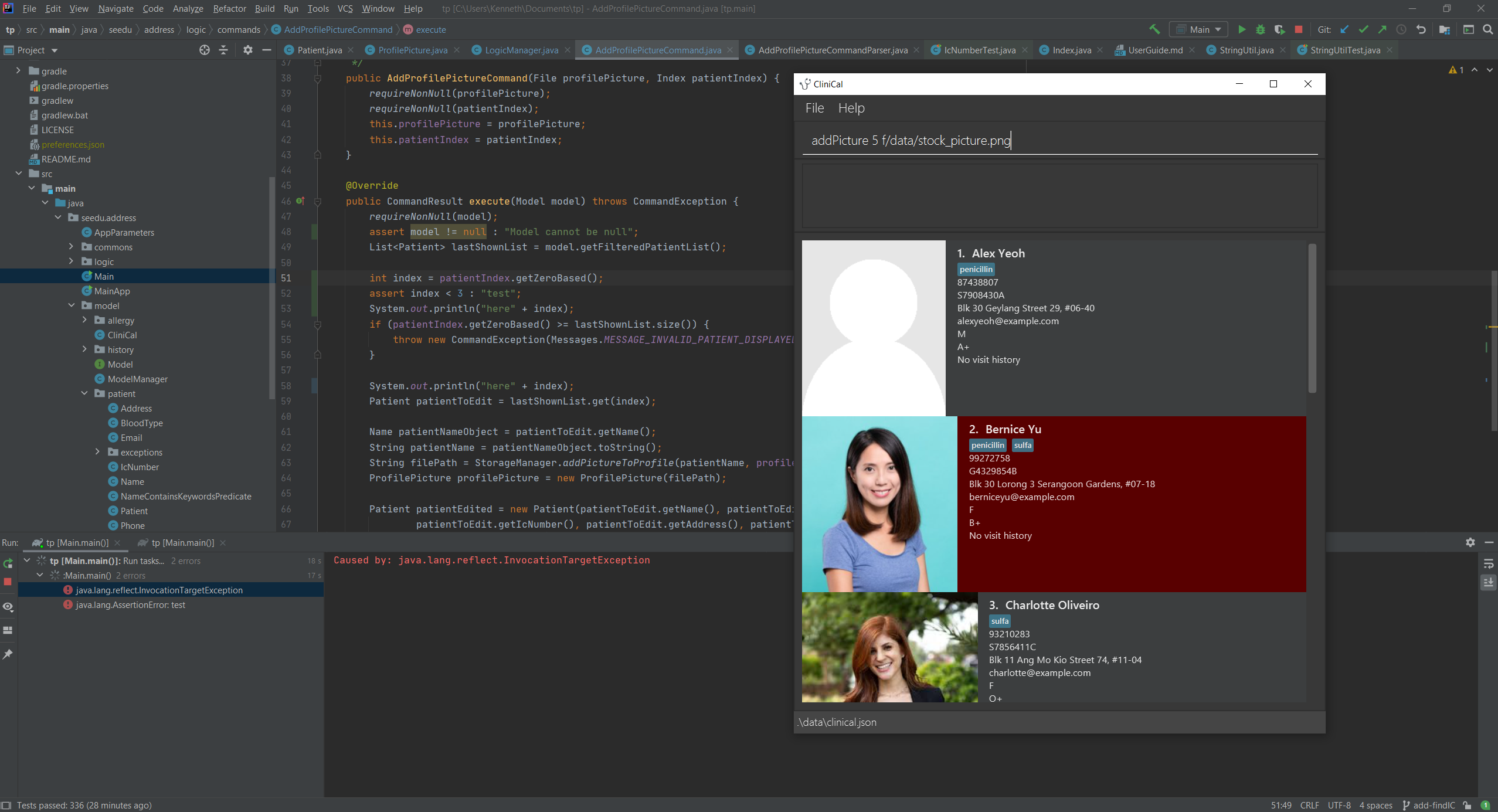1498x812 pixels.
Task: Toggle soft-wrap in Run console
Action: pos(1488,564)
